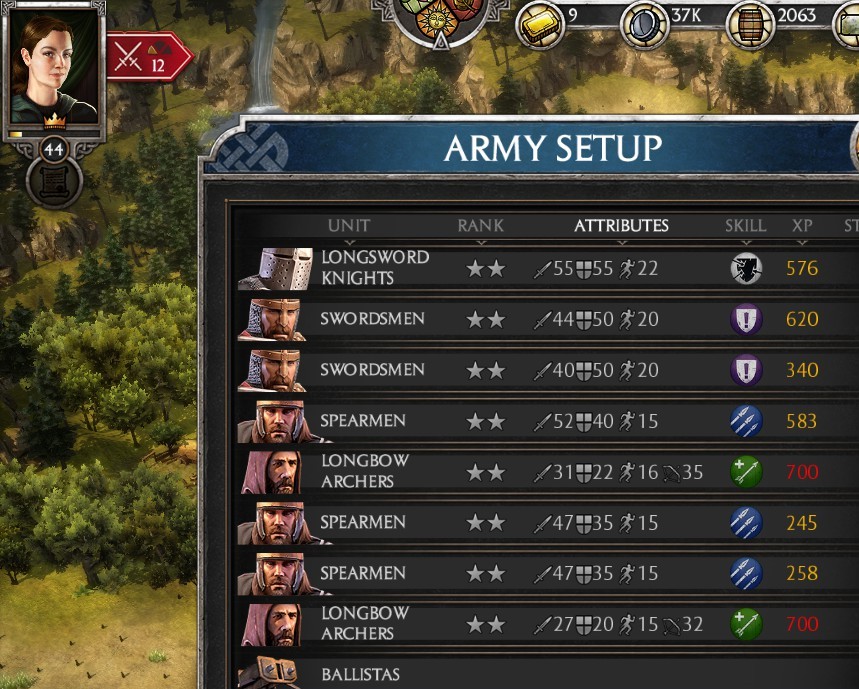Click the silver coin resource icon
The width and height of the screenshot is (859, 689).
pyautogui.click(x=644, y=25)
